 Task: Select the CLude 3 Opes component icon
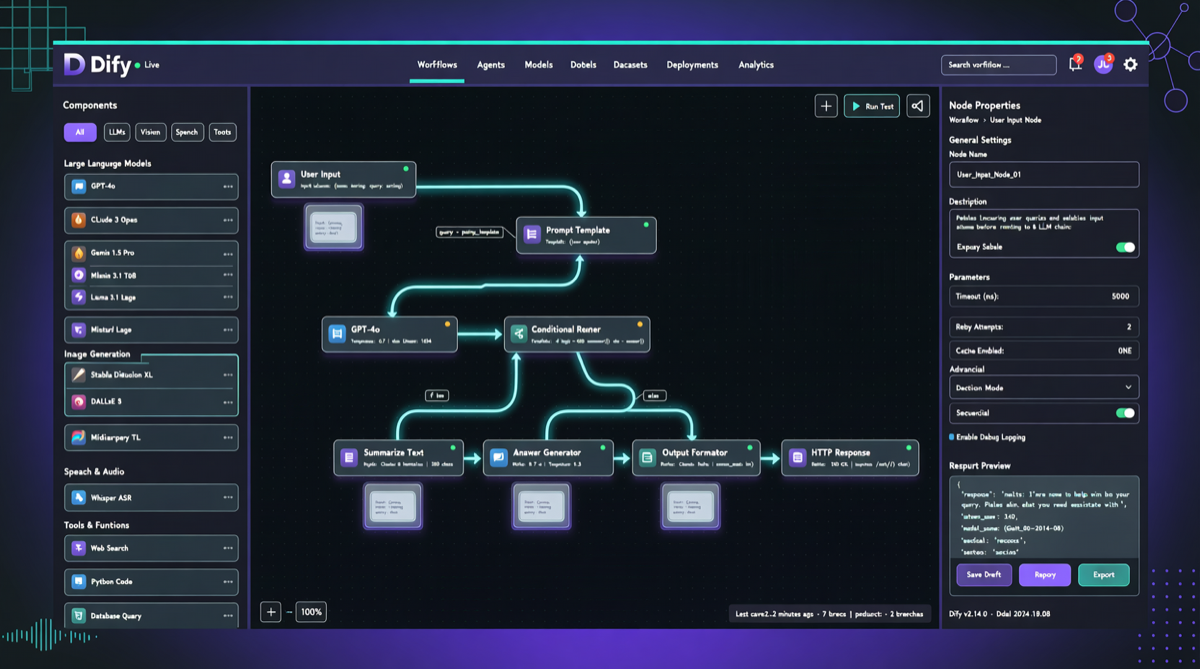coord(78,219)
